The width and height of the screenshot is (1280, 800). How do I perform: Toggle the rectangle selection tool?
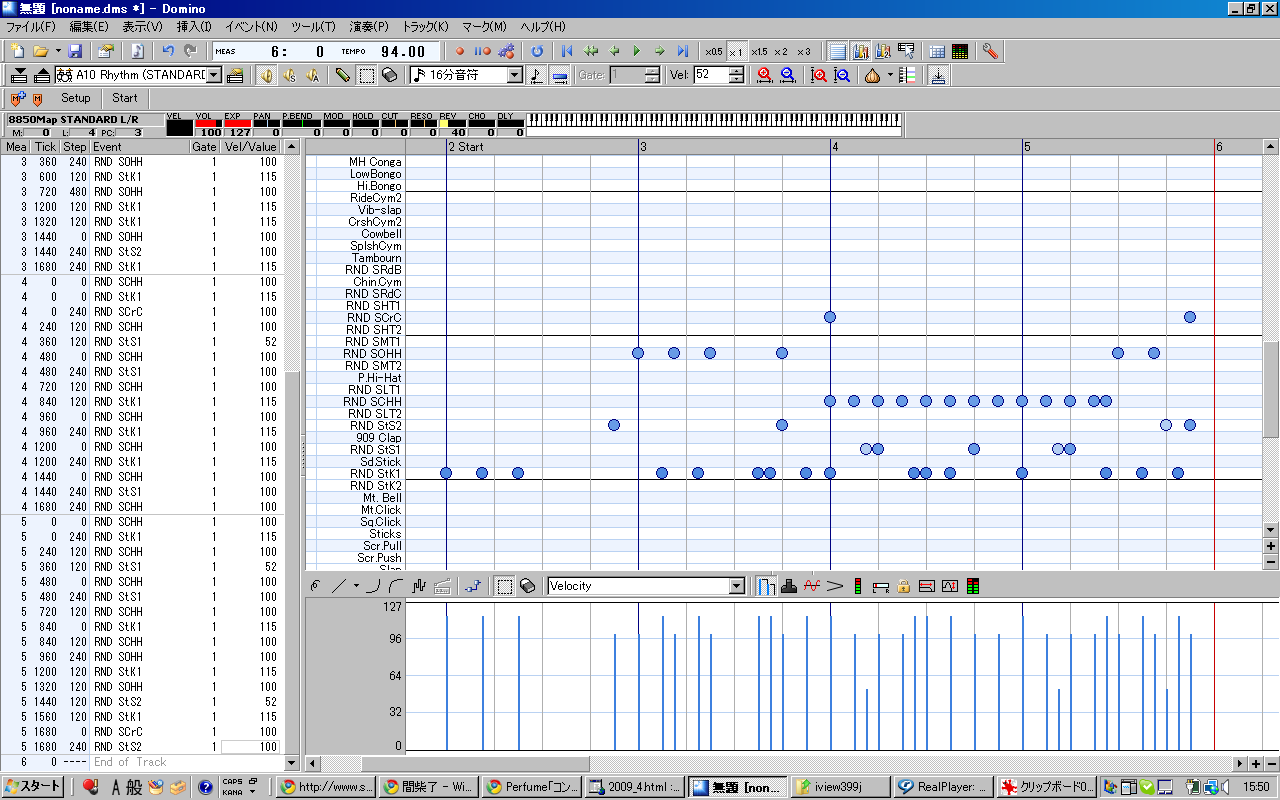tap(367, 75)
